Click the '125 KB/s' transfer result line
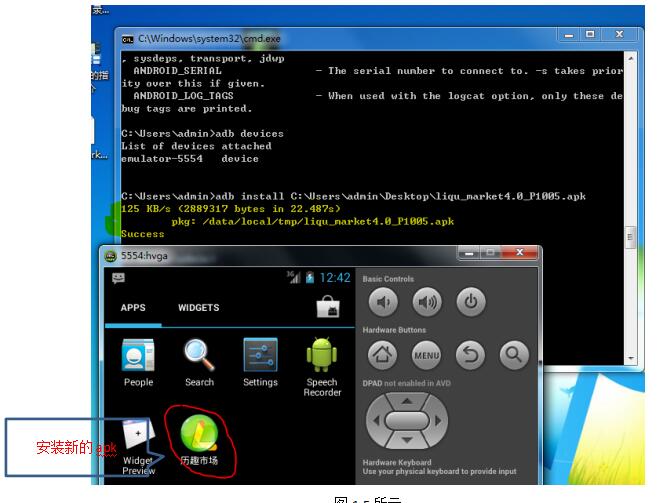 pos(230,209)
